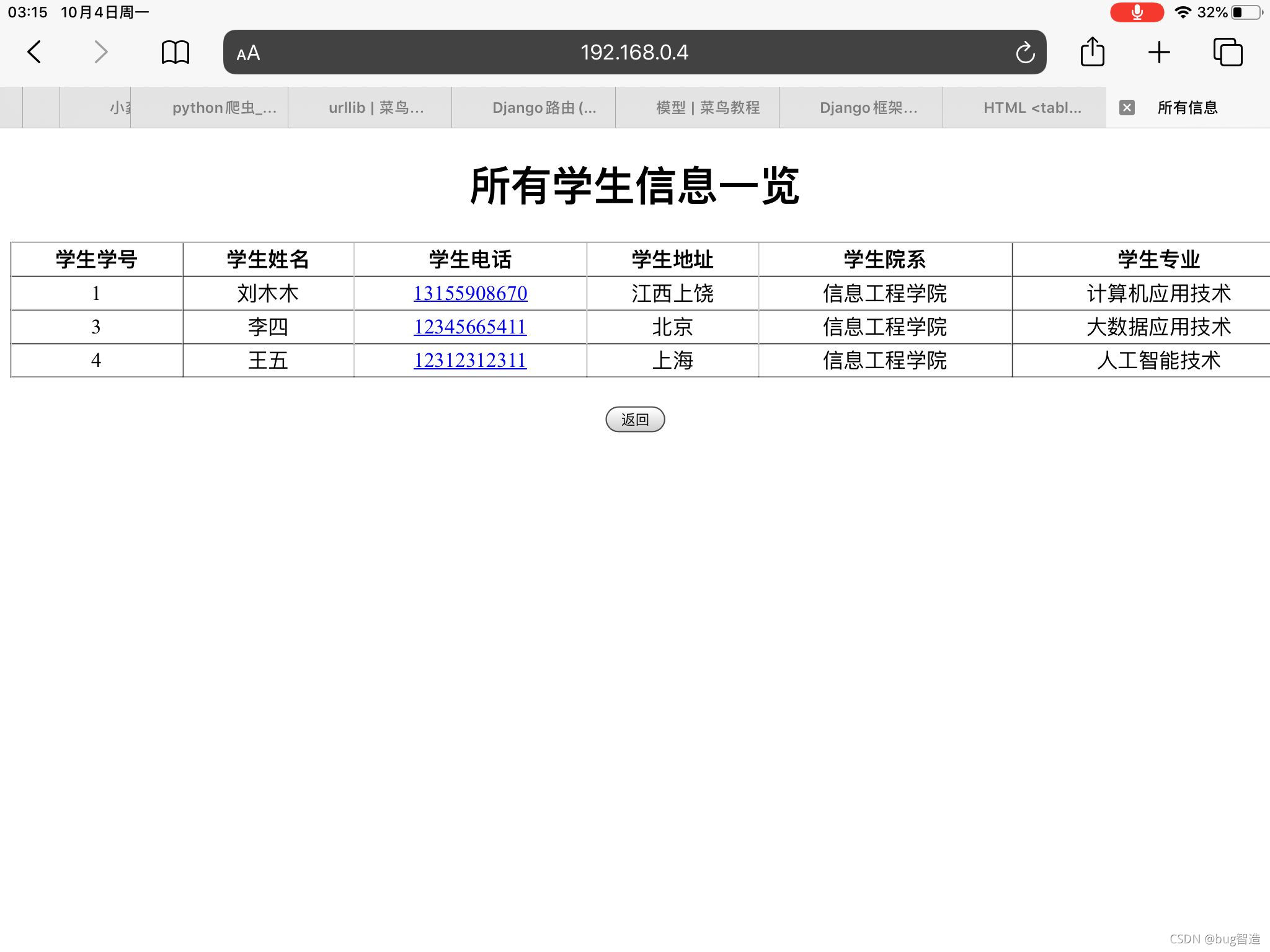1270x952 pixels.
Task: Open the bookmarks book icon
Action: coord(175,52)
